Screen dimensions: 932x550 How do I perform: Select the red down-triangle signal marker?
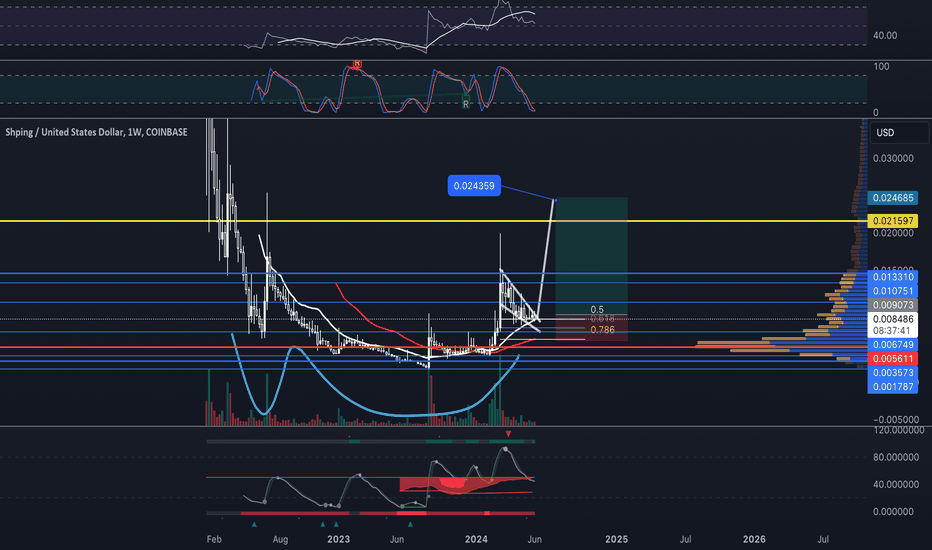pos(508,434)
